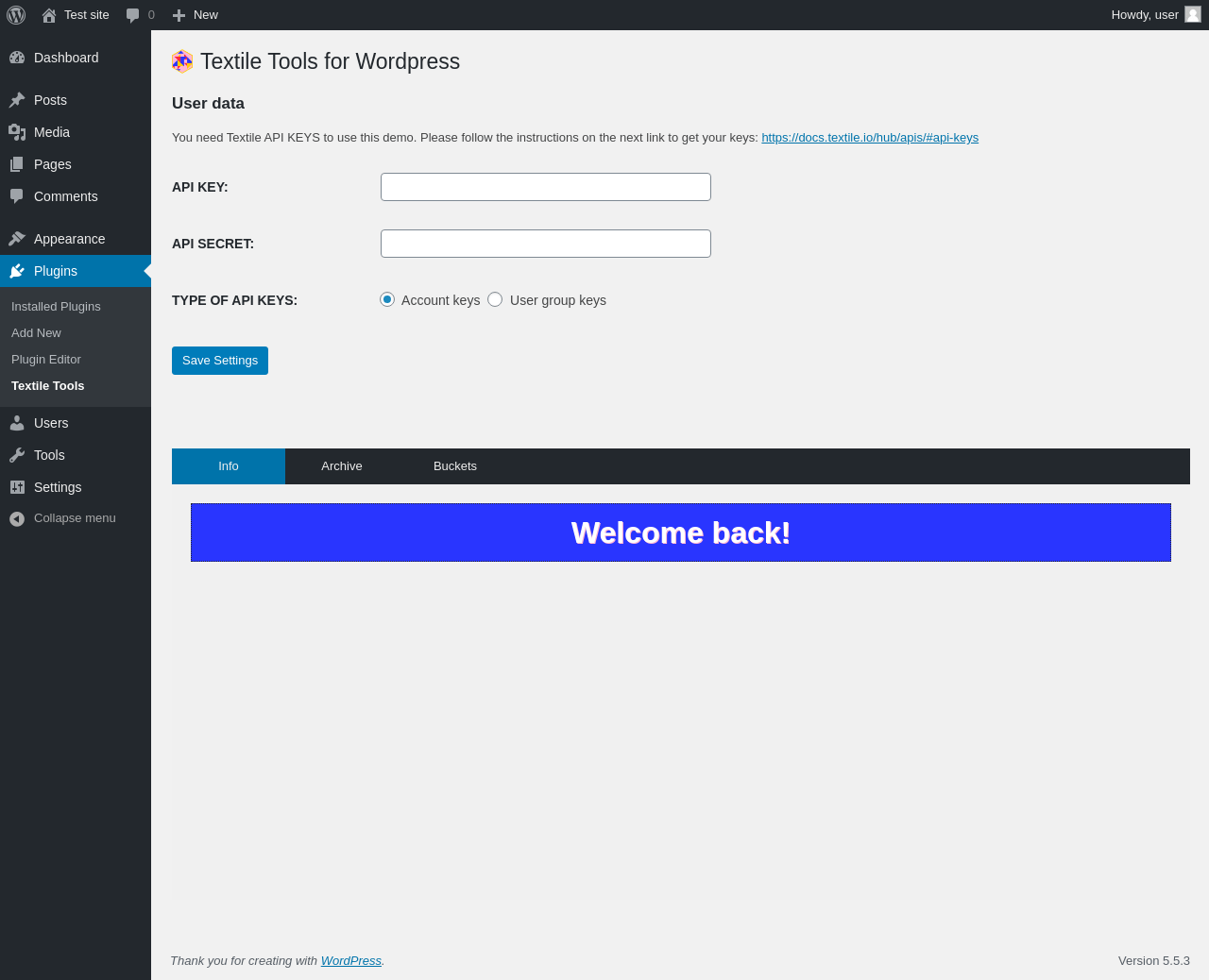
Task: Click the Save Settings button
Action: 220,361
